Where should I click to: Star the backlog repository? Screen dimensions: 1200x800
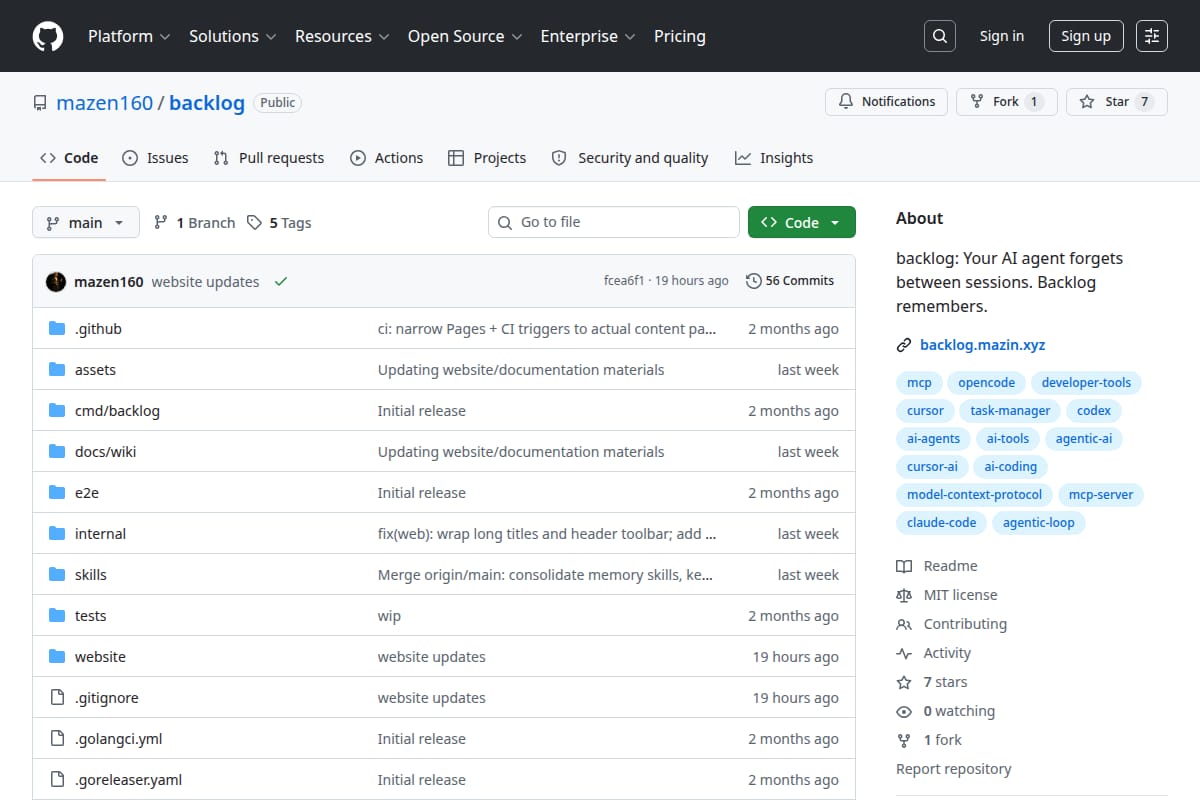tap(1117, 102)
